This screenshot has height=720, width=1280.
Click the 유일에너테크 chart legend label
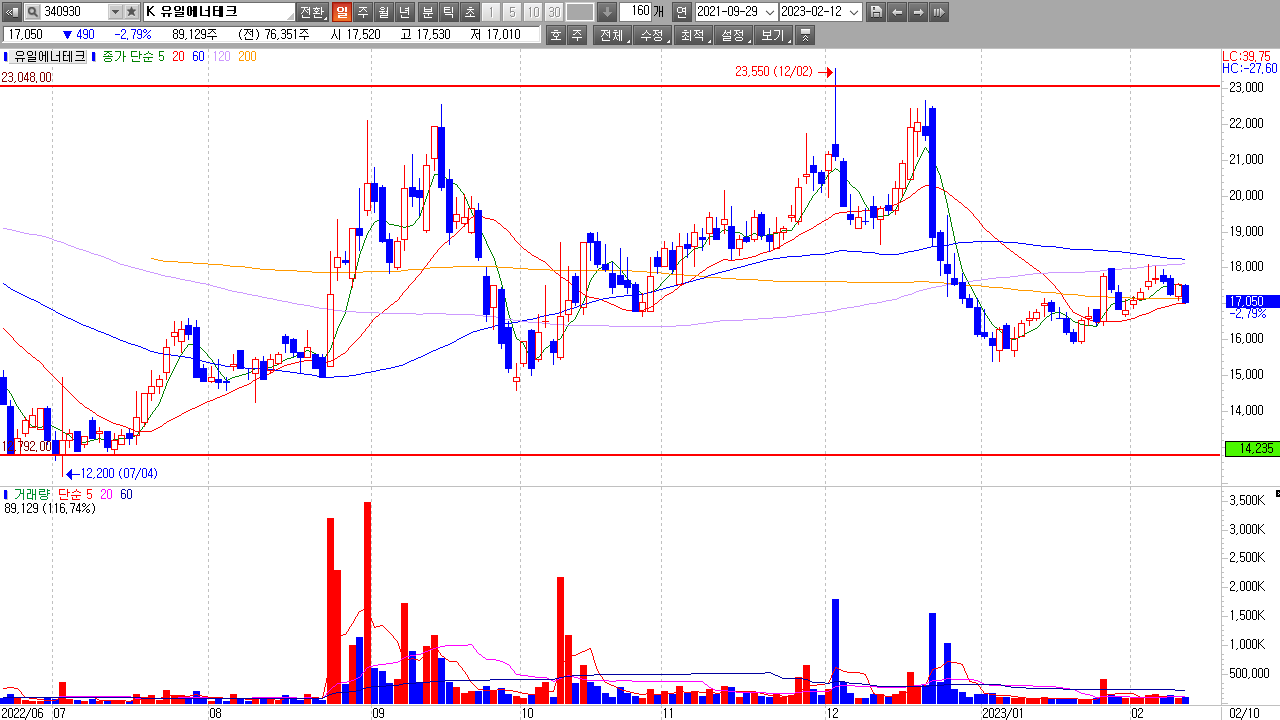pyautogui.click(x=49, y=57)
